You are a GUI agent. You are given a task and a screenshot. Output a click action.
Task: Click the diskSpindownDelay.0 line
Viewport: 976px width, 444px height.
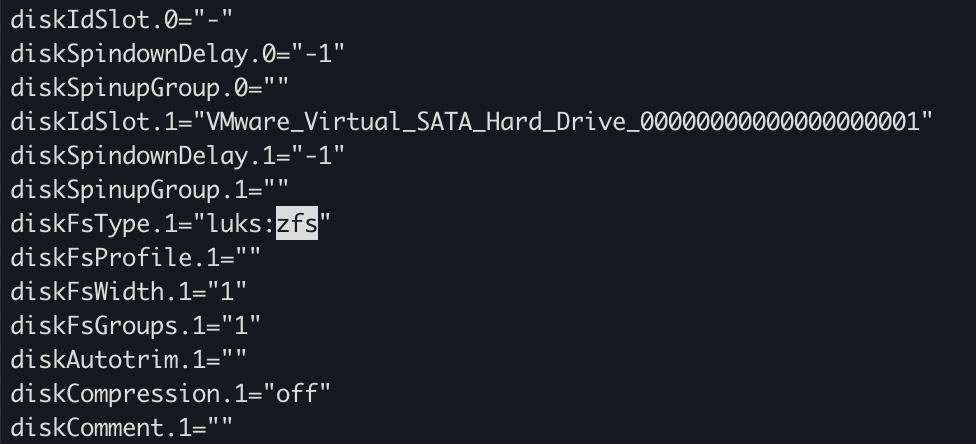tap(177, 54)
